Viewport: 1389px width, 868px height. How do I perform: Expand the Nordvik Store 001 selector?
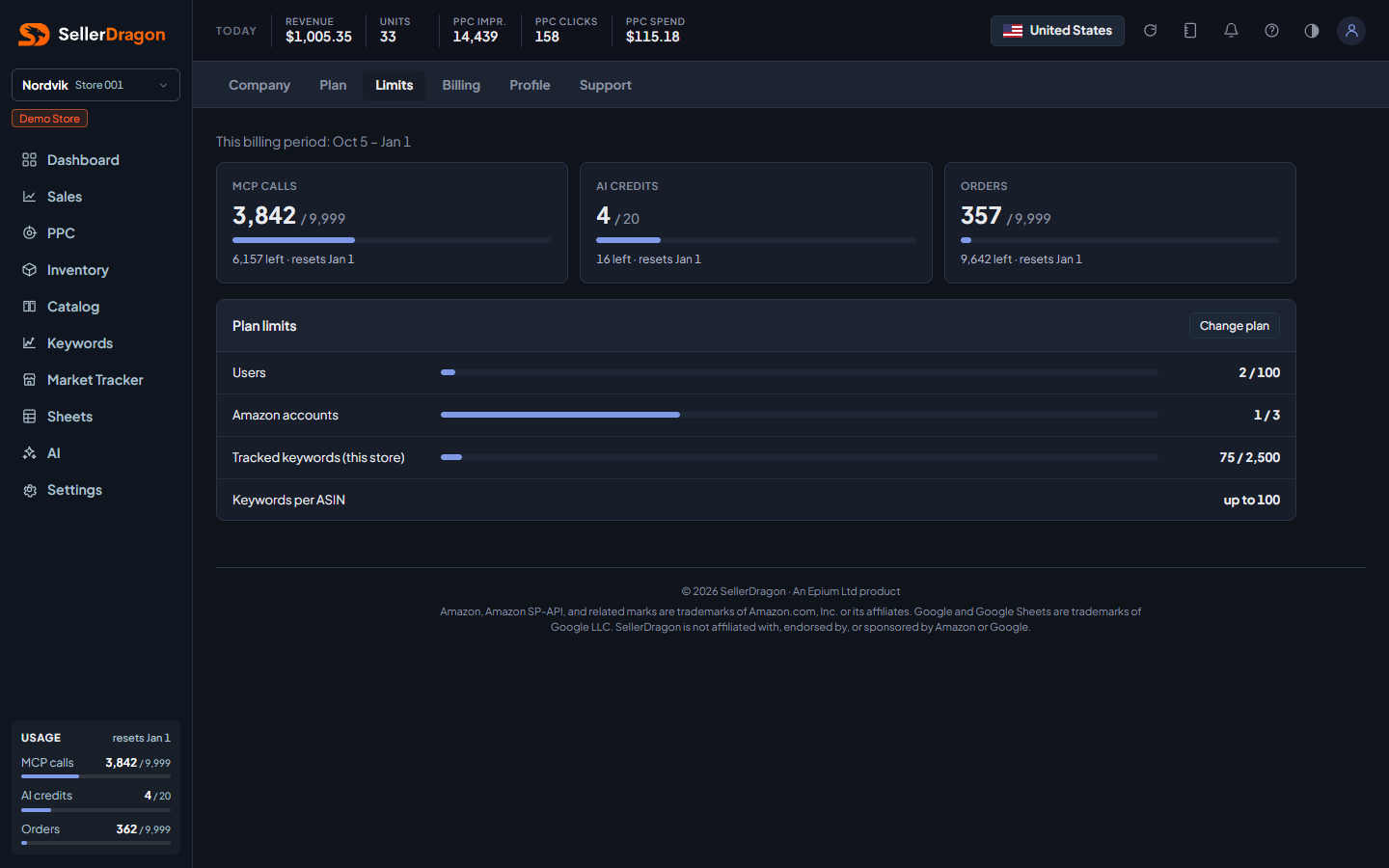coord(95,85)
